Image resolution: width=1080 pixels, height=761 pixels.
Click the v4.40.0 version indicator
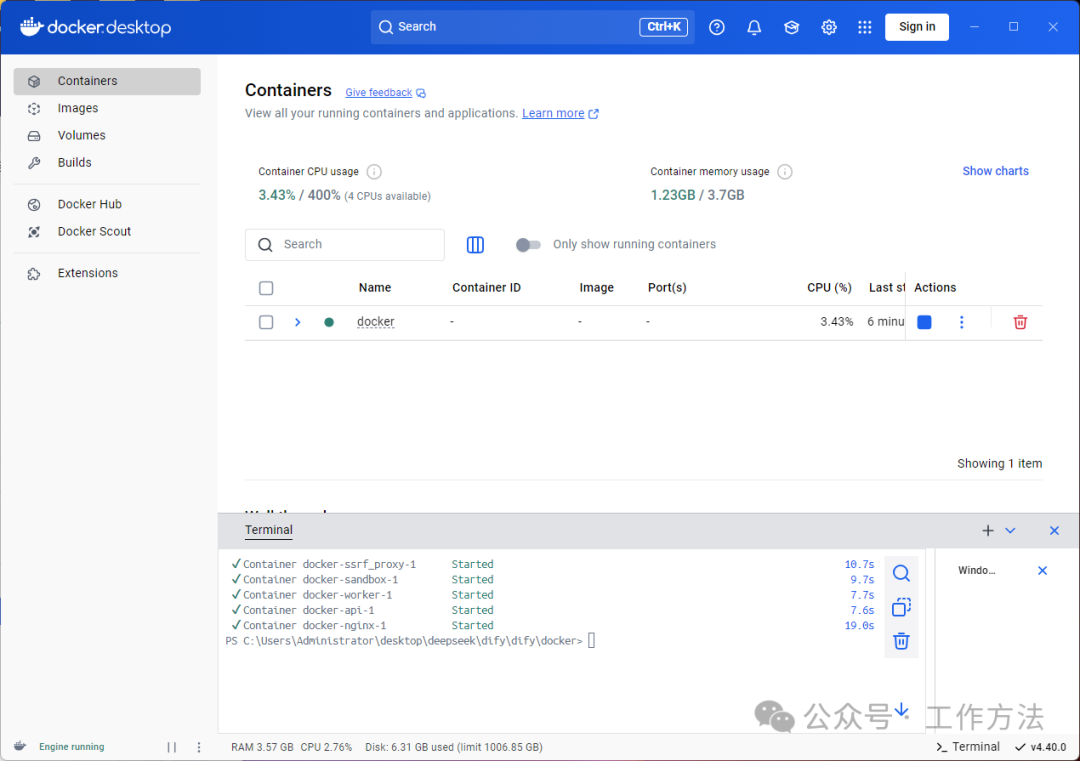coord(1041,747)
